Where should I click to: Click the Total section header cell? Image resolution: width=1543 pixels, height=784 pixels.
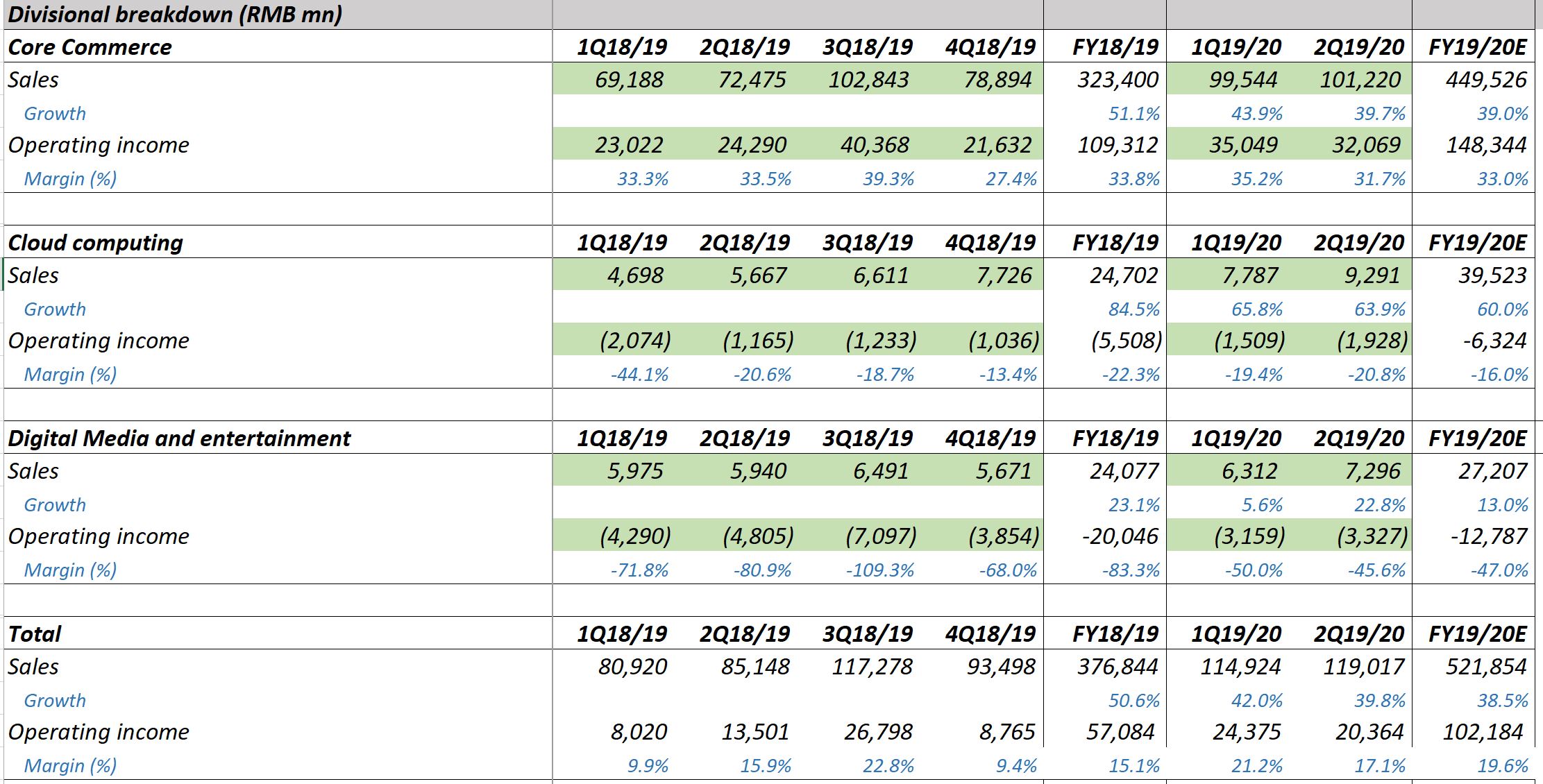tap(35, 633)
